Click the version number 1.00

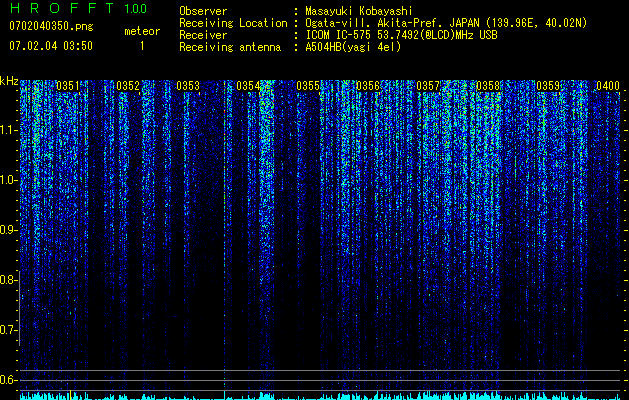pyautogui.click(x=136, y=9)
